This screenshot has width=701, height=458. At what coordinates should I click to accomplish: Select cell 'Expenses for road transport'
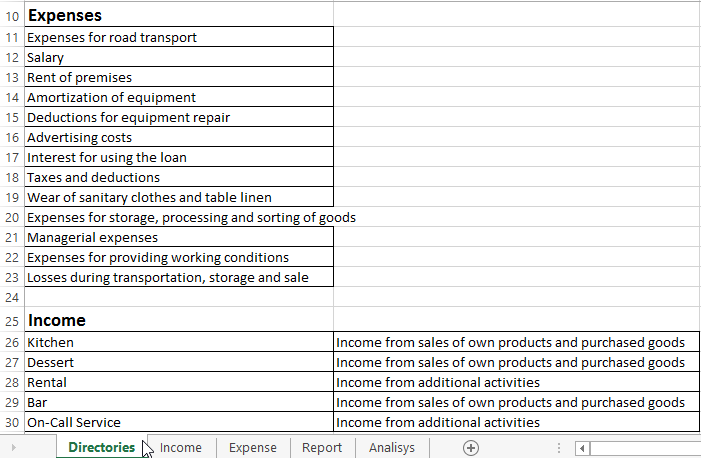tap(179, 37)
